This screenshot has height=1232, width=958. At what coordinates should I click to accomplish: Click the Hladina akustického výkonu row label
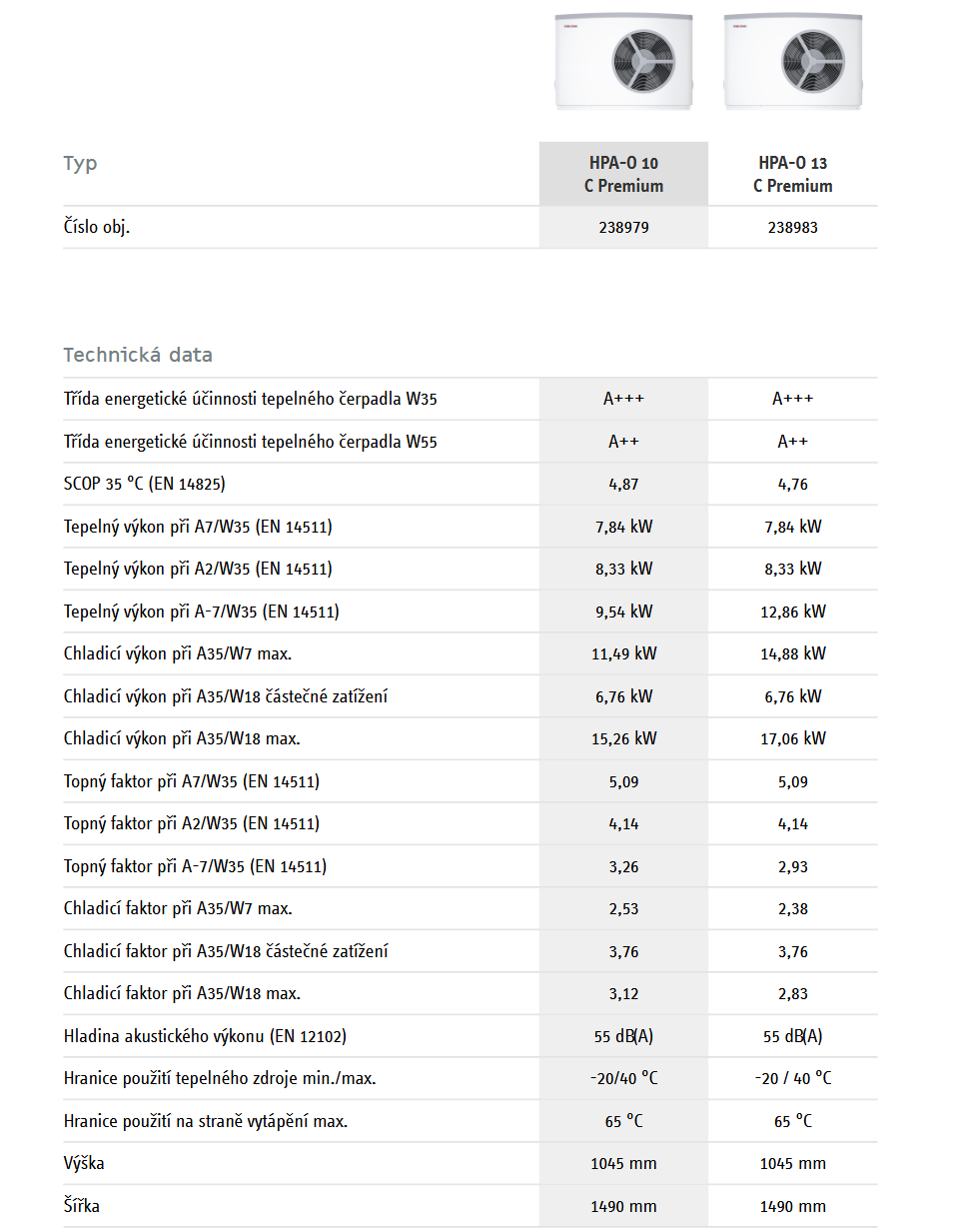(x=205, y=1036)
